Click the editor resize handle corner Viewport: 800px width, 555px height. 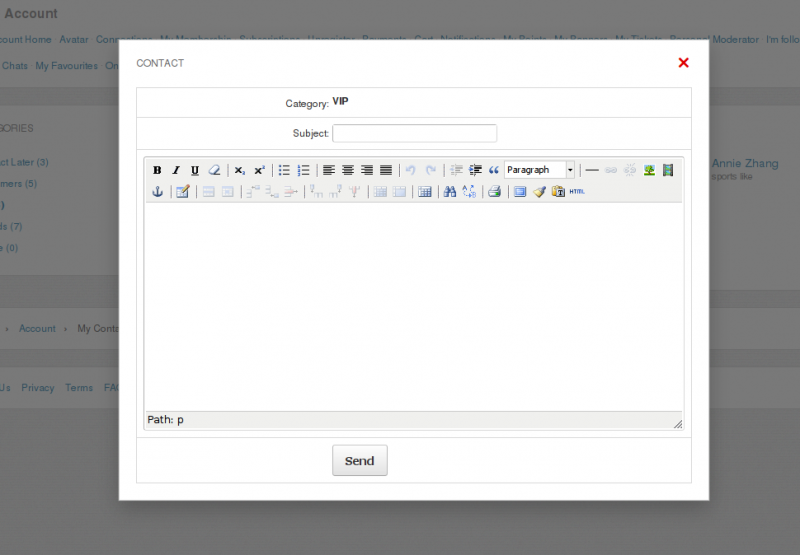click(678, 424)
